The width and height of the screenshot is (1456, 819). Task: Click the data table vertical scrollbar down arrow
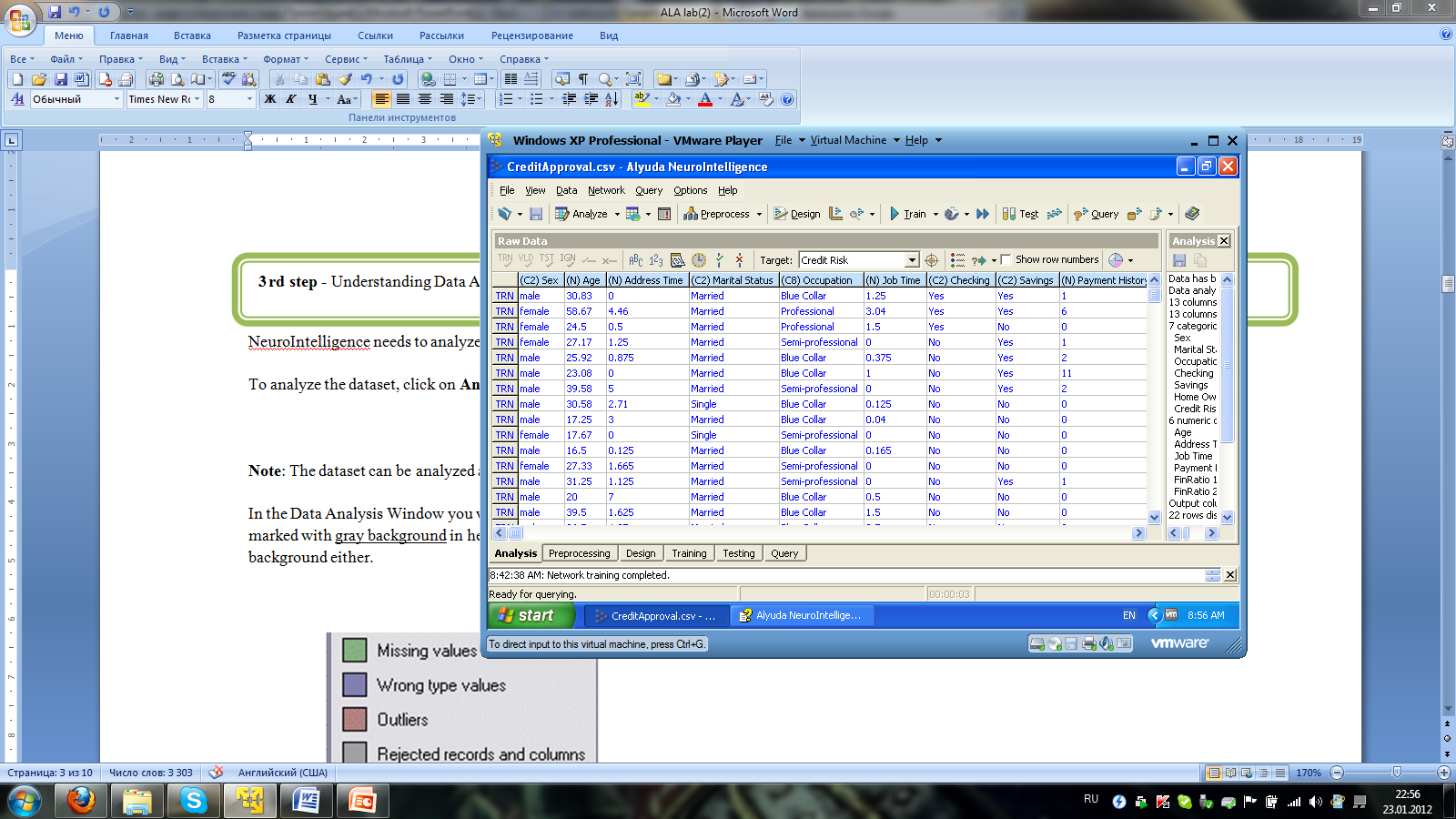pyautogui.click(x=1154, y=517)
